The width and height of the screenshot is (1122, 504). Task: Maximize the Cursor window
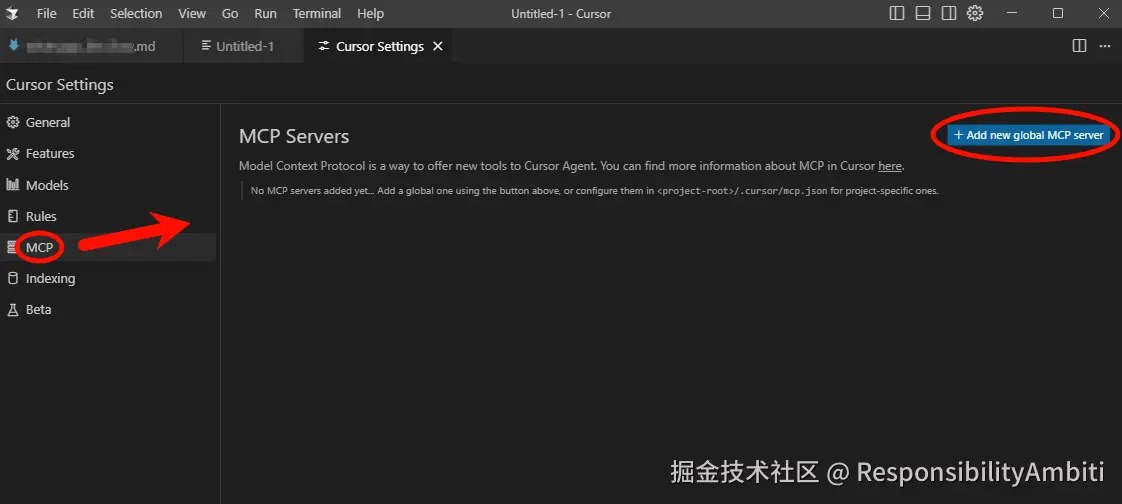[x=1058, y=13]
